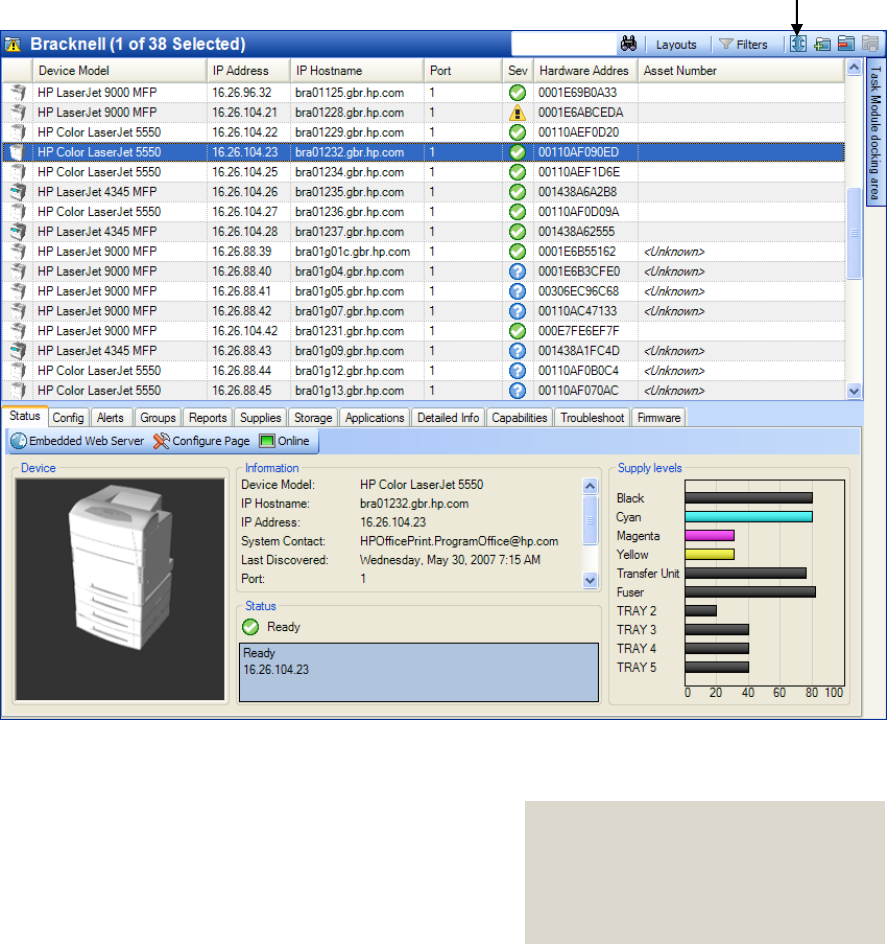Click the device list scroll-up arrow

(854, 67)
